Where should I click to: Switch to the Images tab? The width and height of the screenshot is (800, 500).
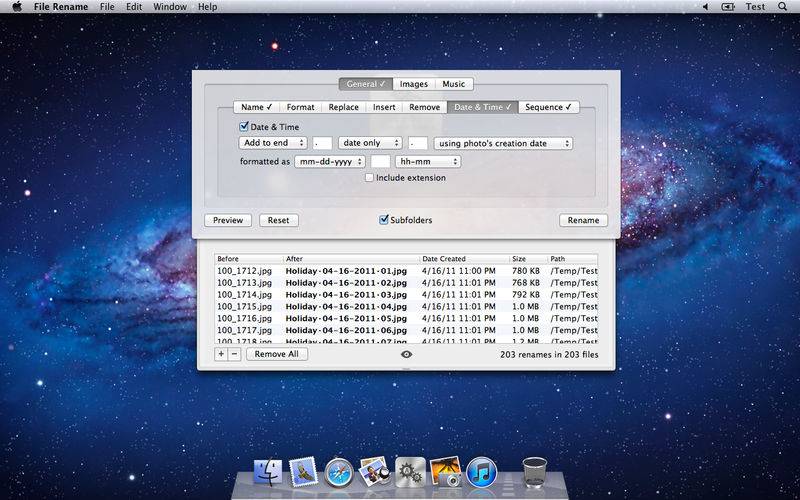click(414, 84)
